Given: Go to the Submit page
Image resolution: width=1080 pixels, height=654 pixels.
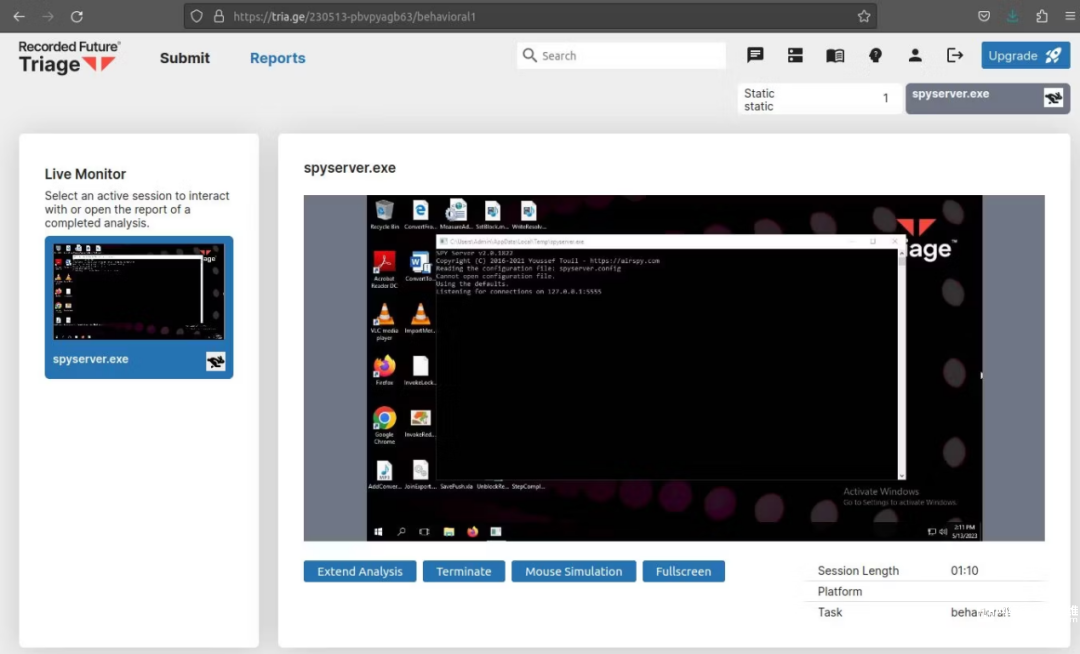Looking at the screenshot, I should pyautogui.click(x=185, y=58).
